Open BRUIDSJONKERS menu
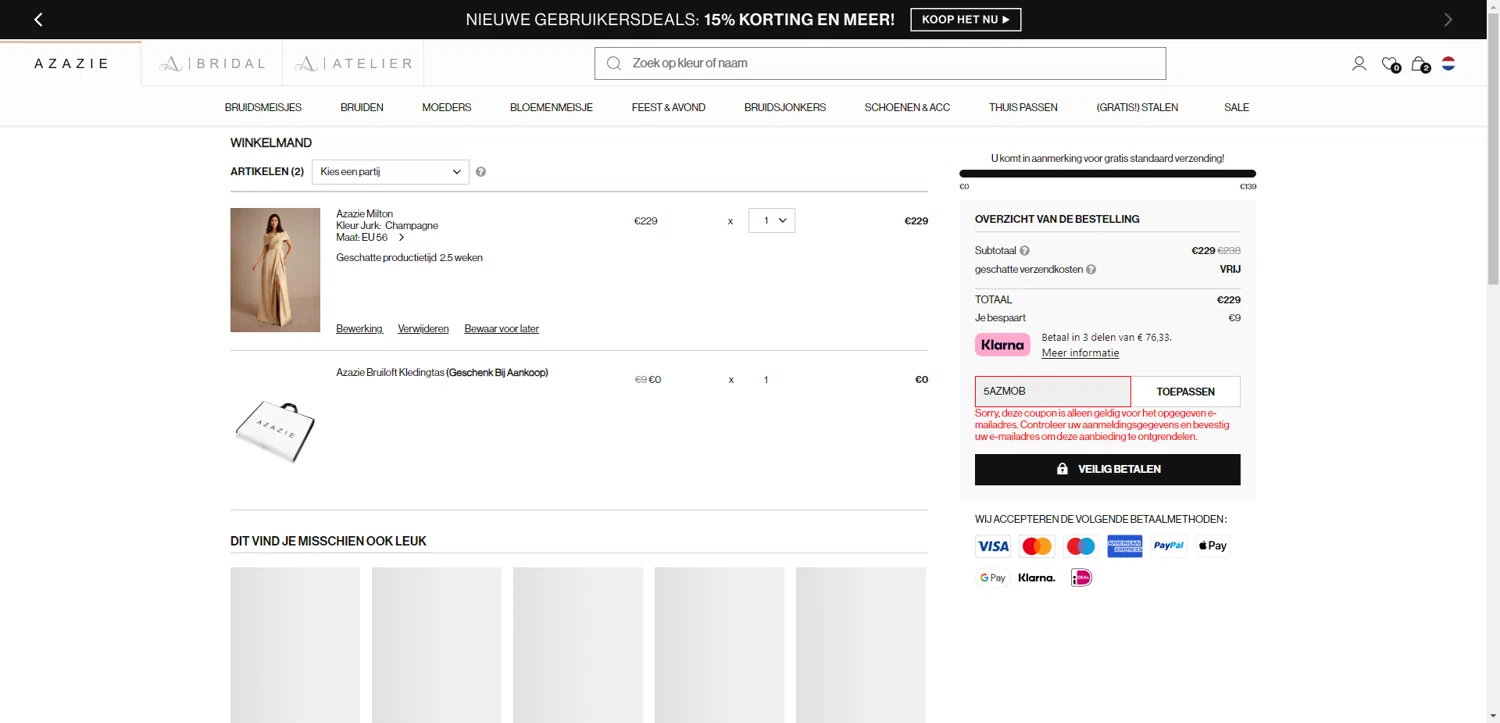This screenshot has height=723, width=1500. coord(785,107)
